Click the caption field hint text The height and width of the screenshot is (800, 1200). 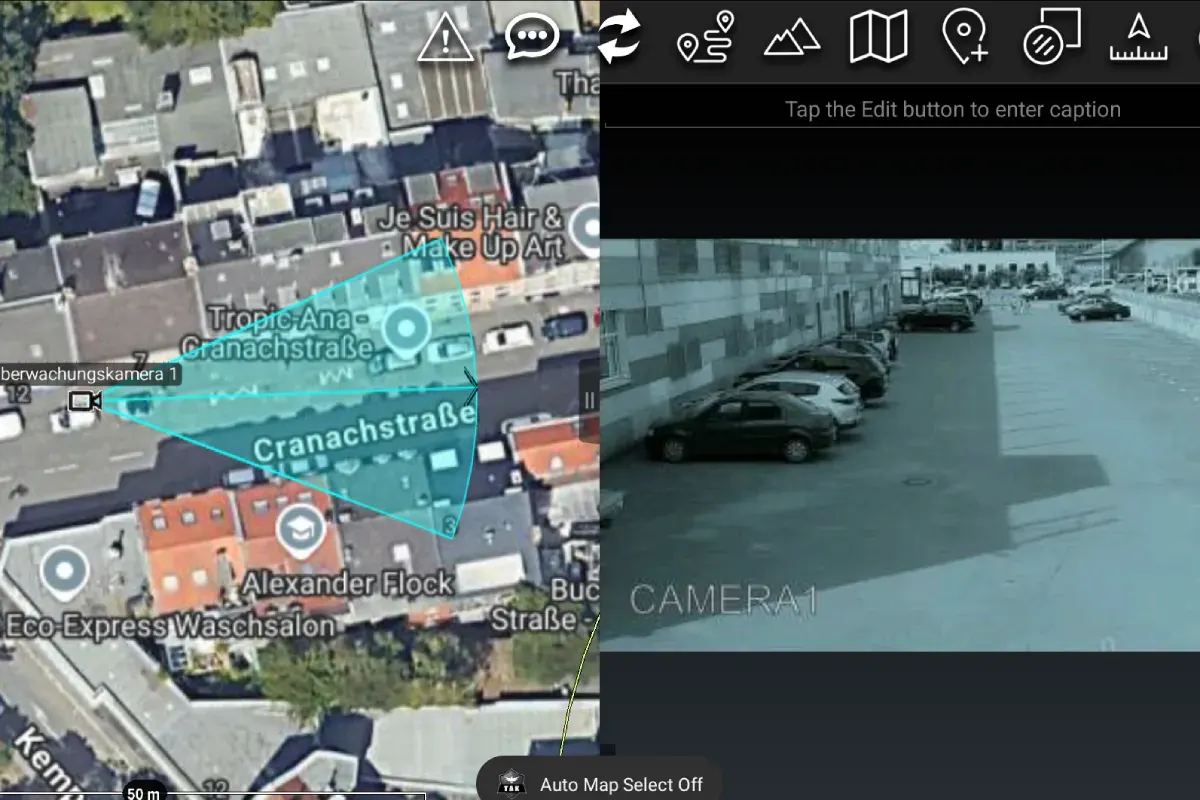pos(953,110)
